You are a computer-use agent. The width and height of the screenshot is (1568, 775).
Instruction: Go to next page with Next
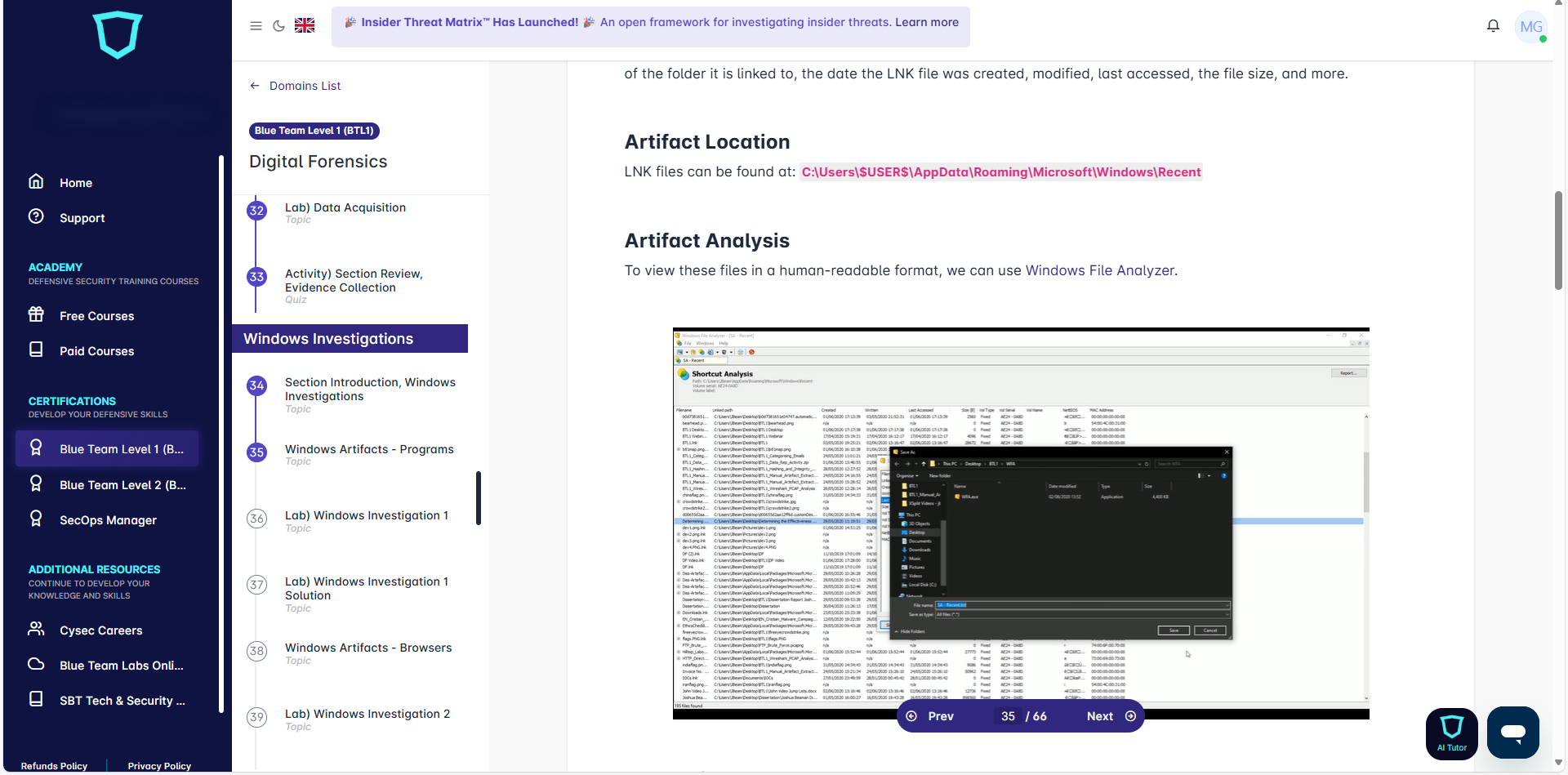[1111, 716]
